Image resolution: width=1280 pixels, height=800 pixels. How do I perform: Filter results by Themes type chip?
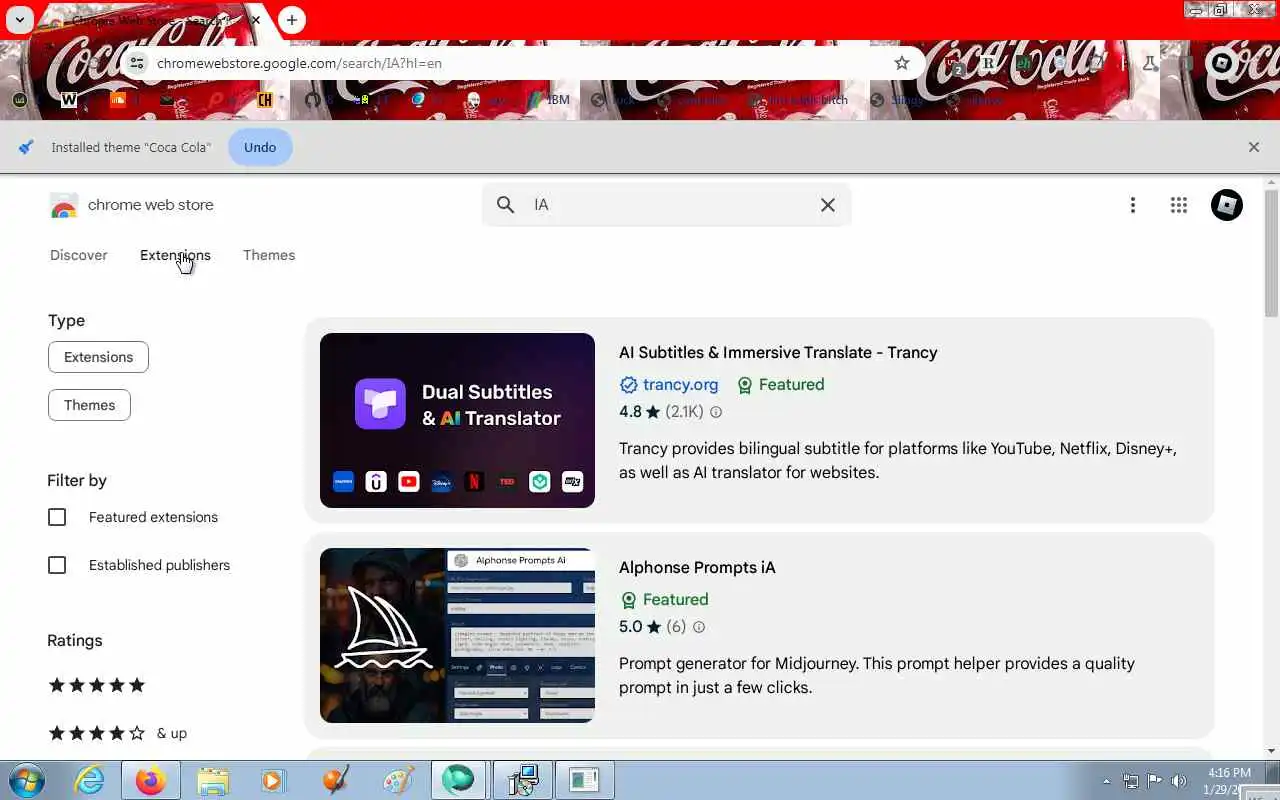pyautogui.click(x=89, y=405)
